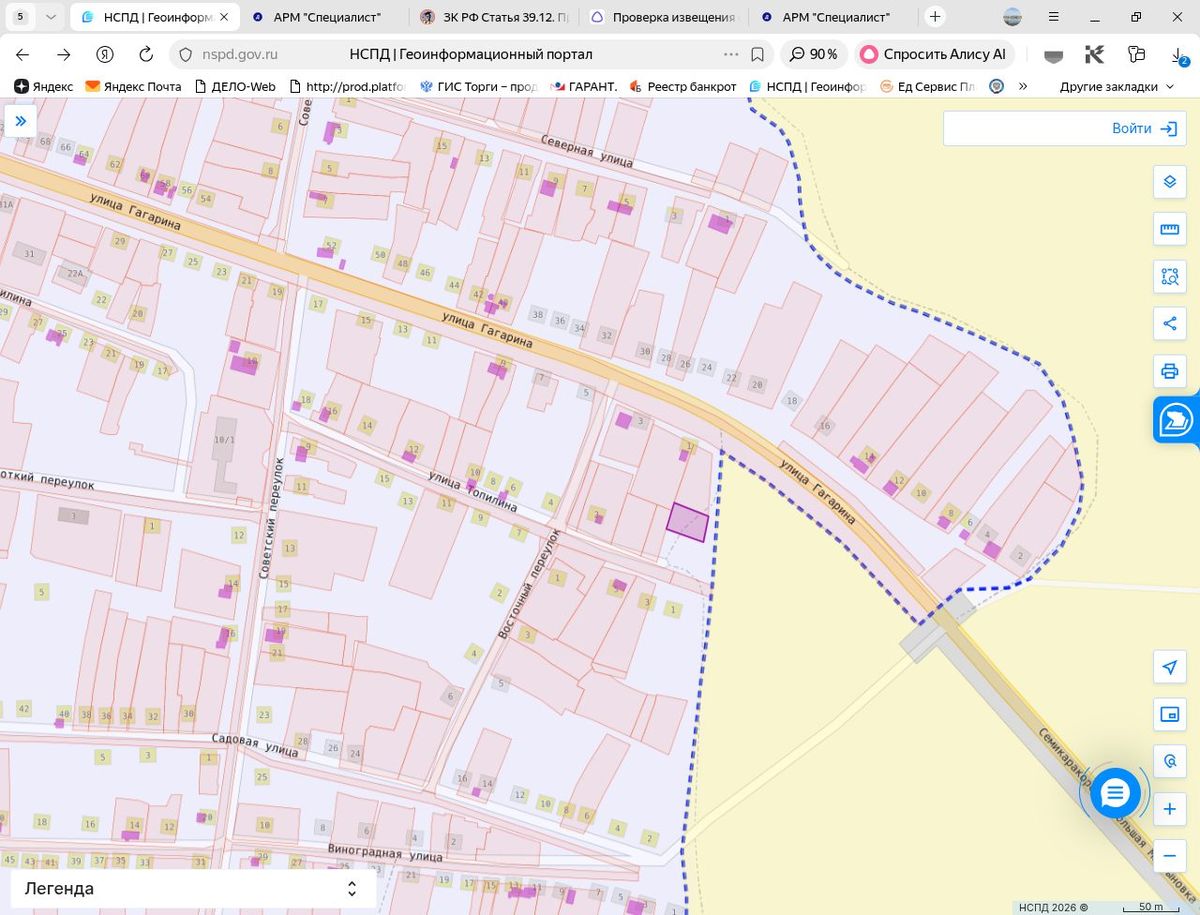The image size is (1200, 915).
Task: Expand the left sidebar panel with double chevron
Action: [x=20, y=122]
